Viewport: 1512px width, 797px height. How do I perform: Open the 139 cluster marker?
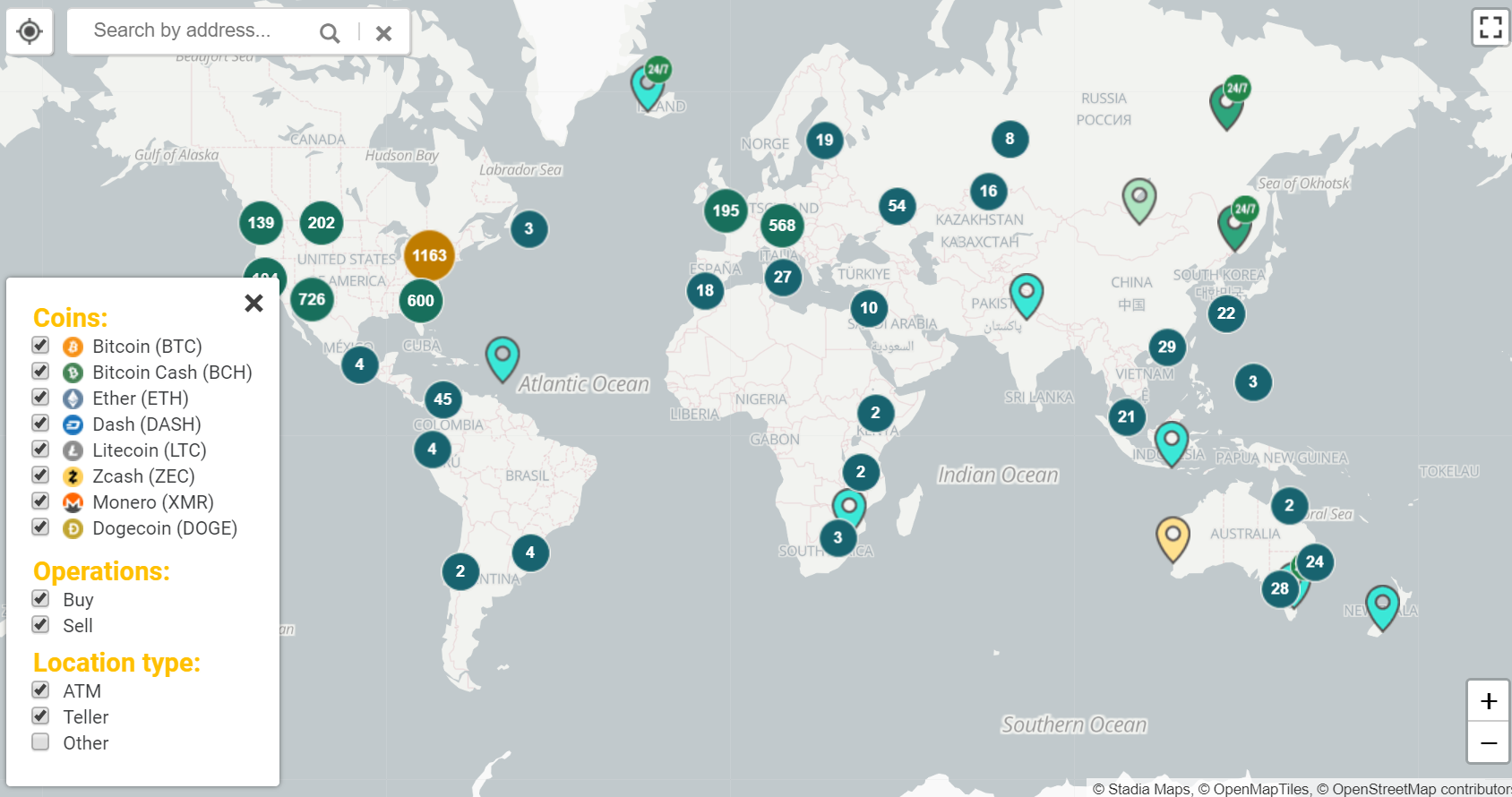click(x=261, y=223)
